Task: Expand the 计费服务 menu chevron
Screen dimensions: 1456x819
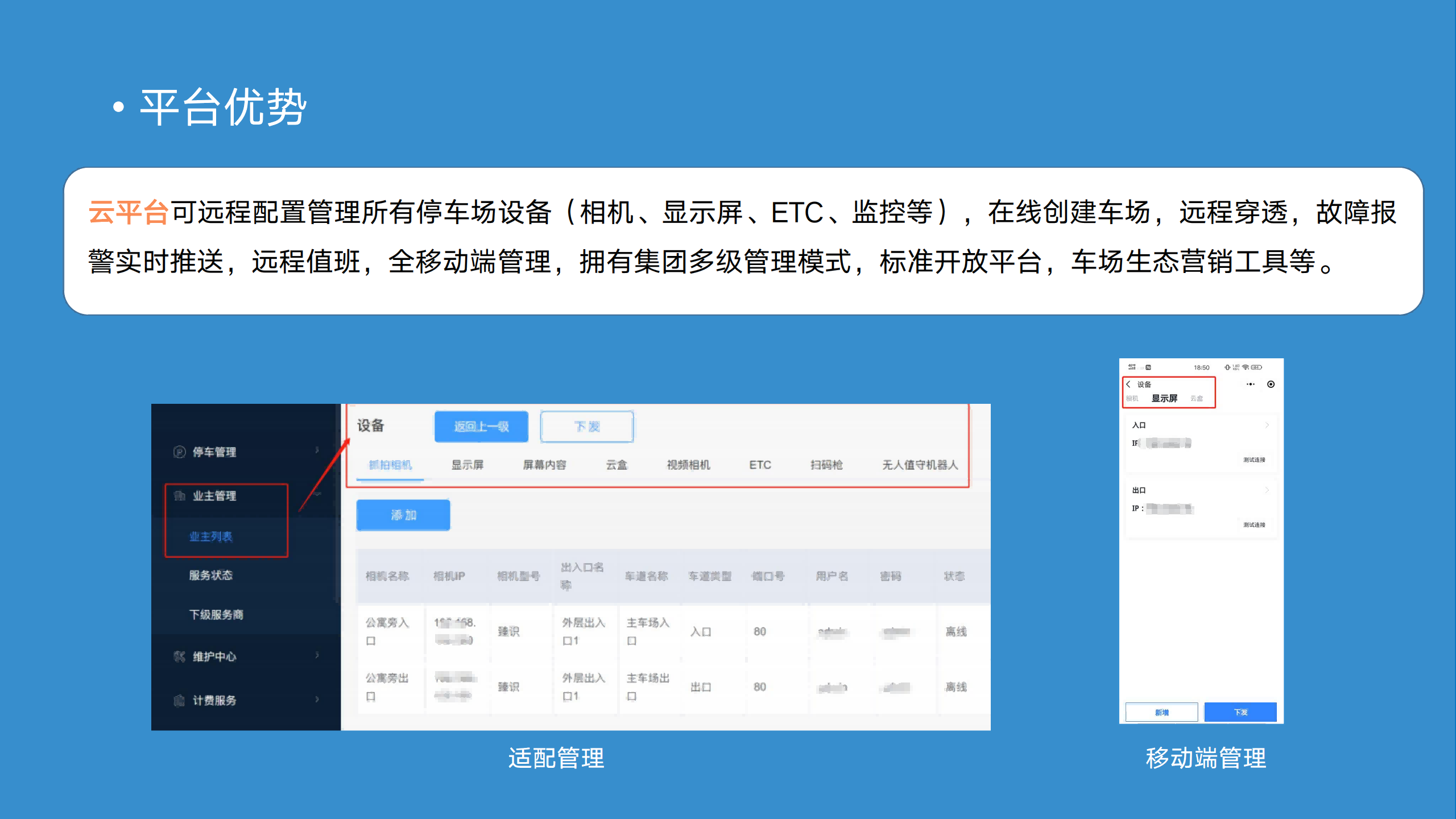Action: [317, 699]
